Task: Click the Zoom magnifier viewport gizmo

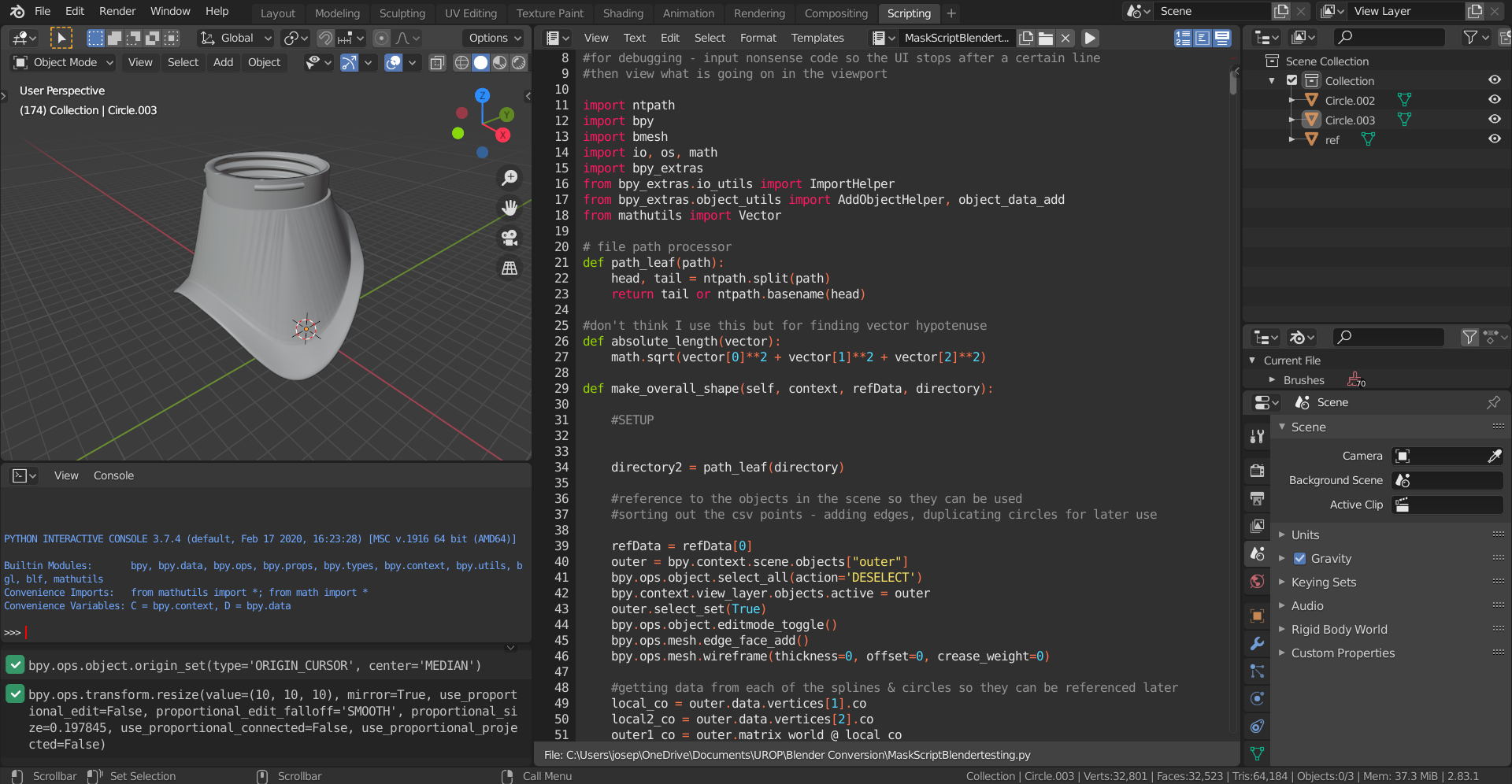Action: coord(510,178)
